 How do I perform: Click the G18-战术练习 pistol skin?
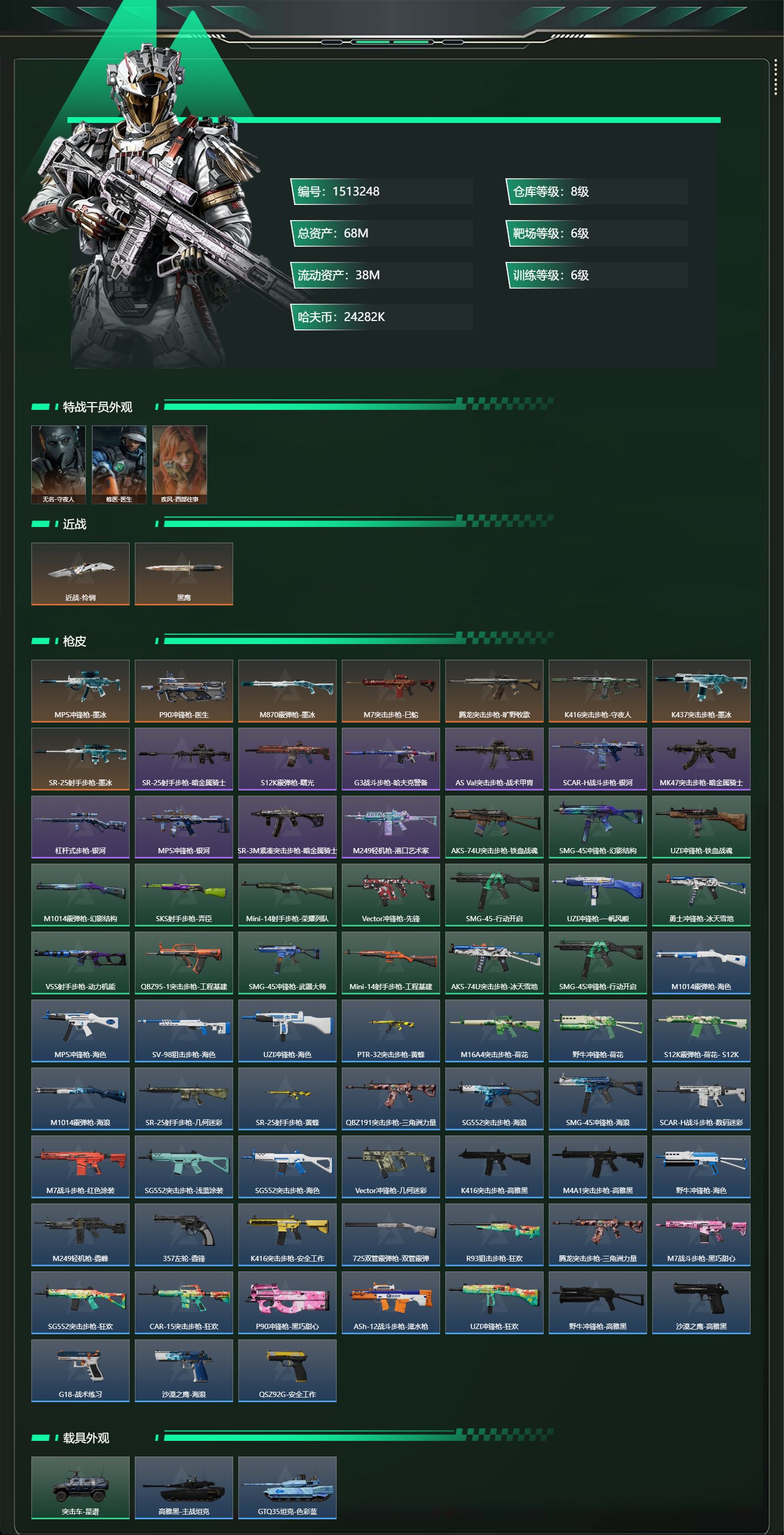coord(80,1370)
